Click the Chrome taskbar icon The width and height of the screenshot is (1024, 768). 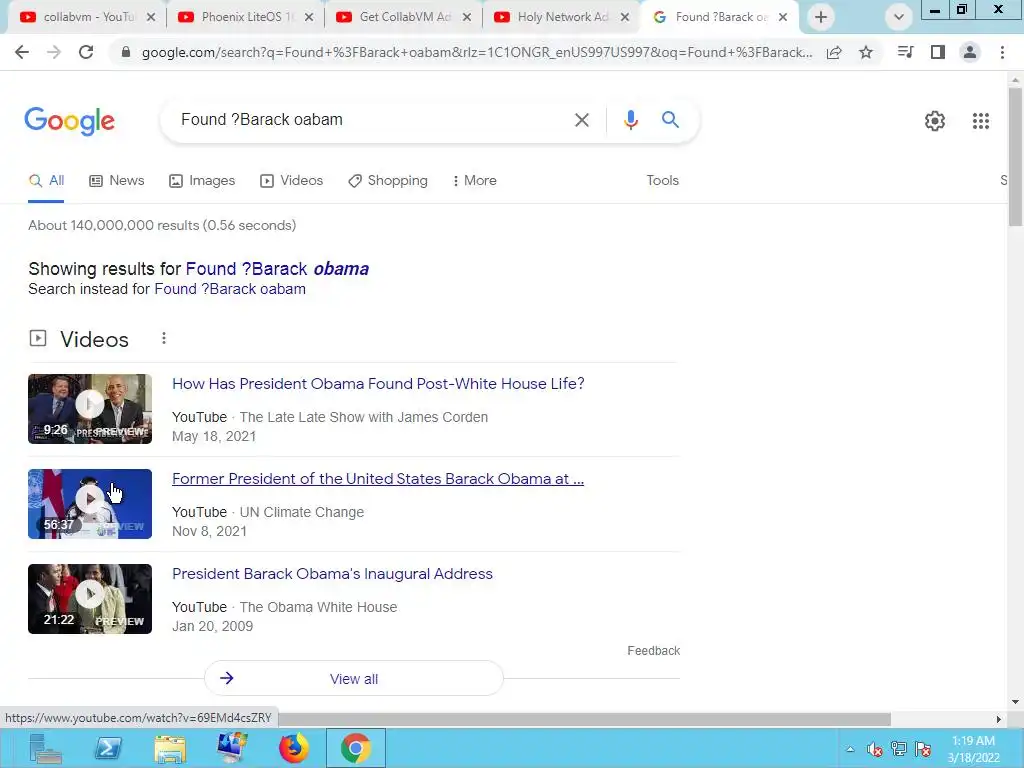click(x=356, y=748)
